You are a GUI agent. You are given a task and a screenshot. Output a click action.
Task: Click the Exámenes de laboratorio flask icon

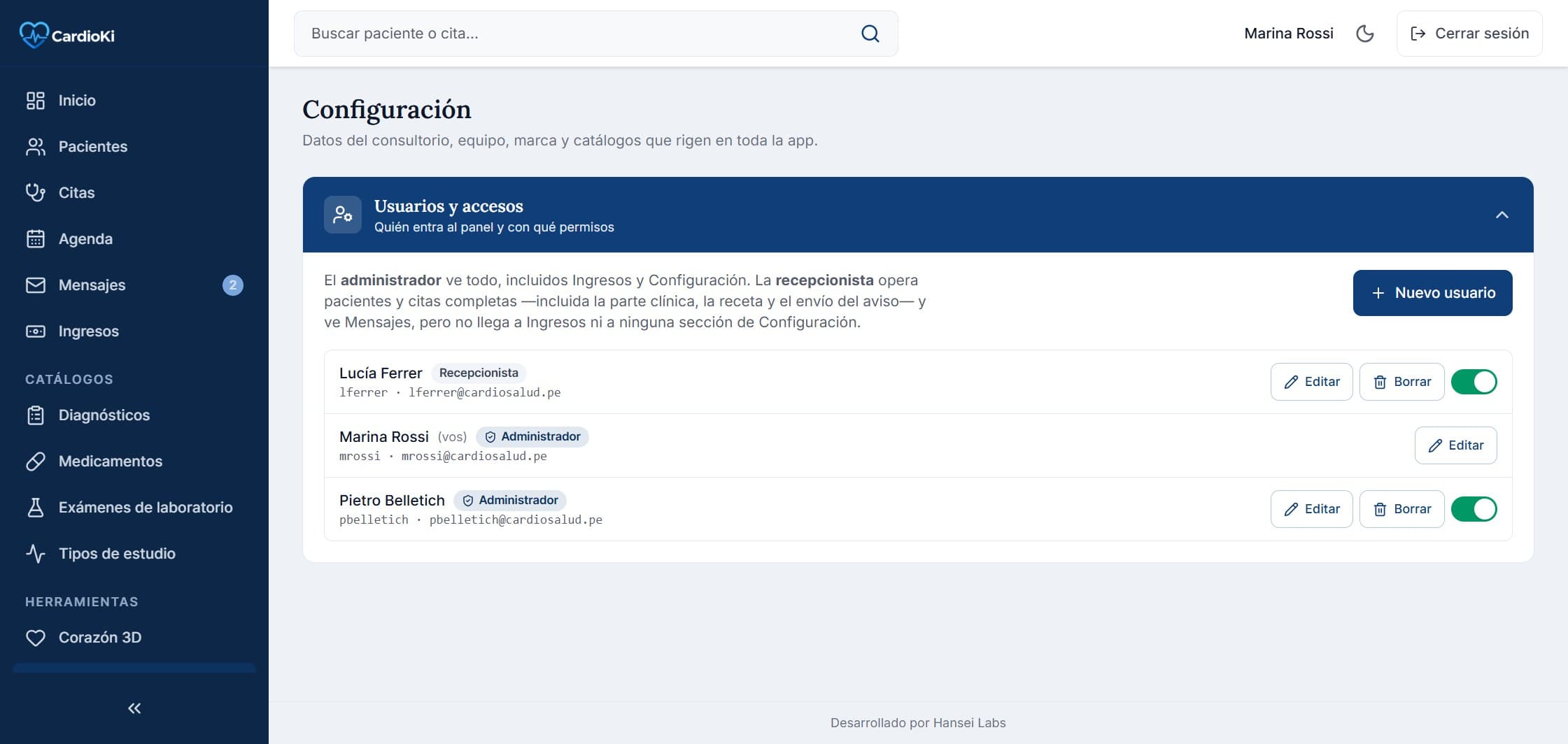pos(36,508)
